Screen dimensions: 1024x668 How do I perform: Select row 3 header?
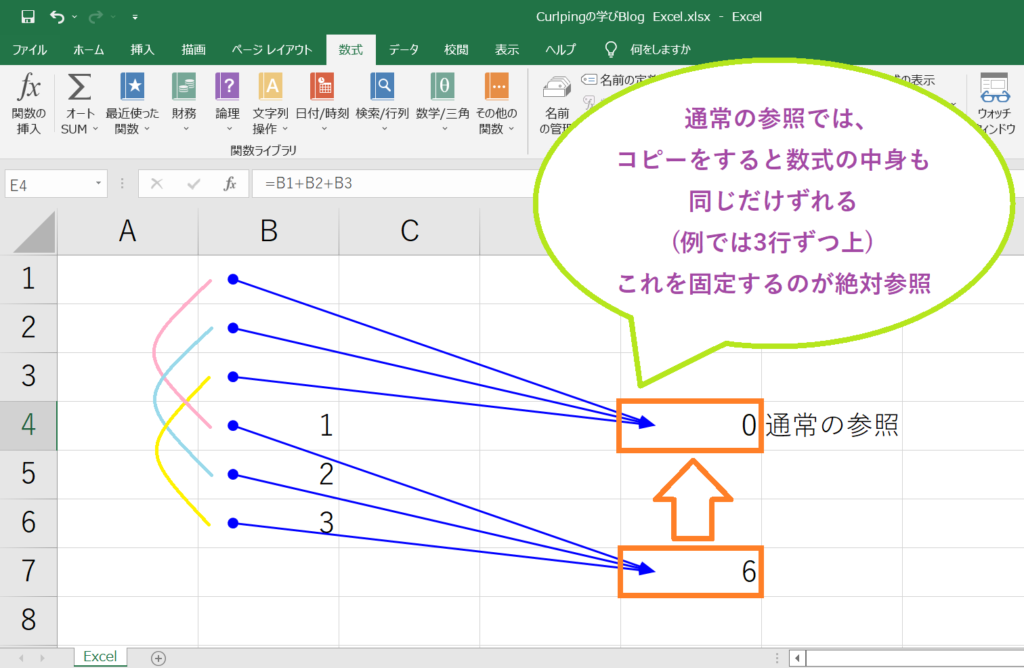click(x=28, y=377)
